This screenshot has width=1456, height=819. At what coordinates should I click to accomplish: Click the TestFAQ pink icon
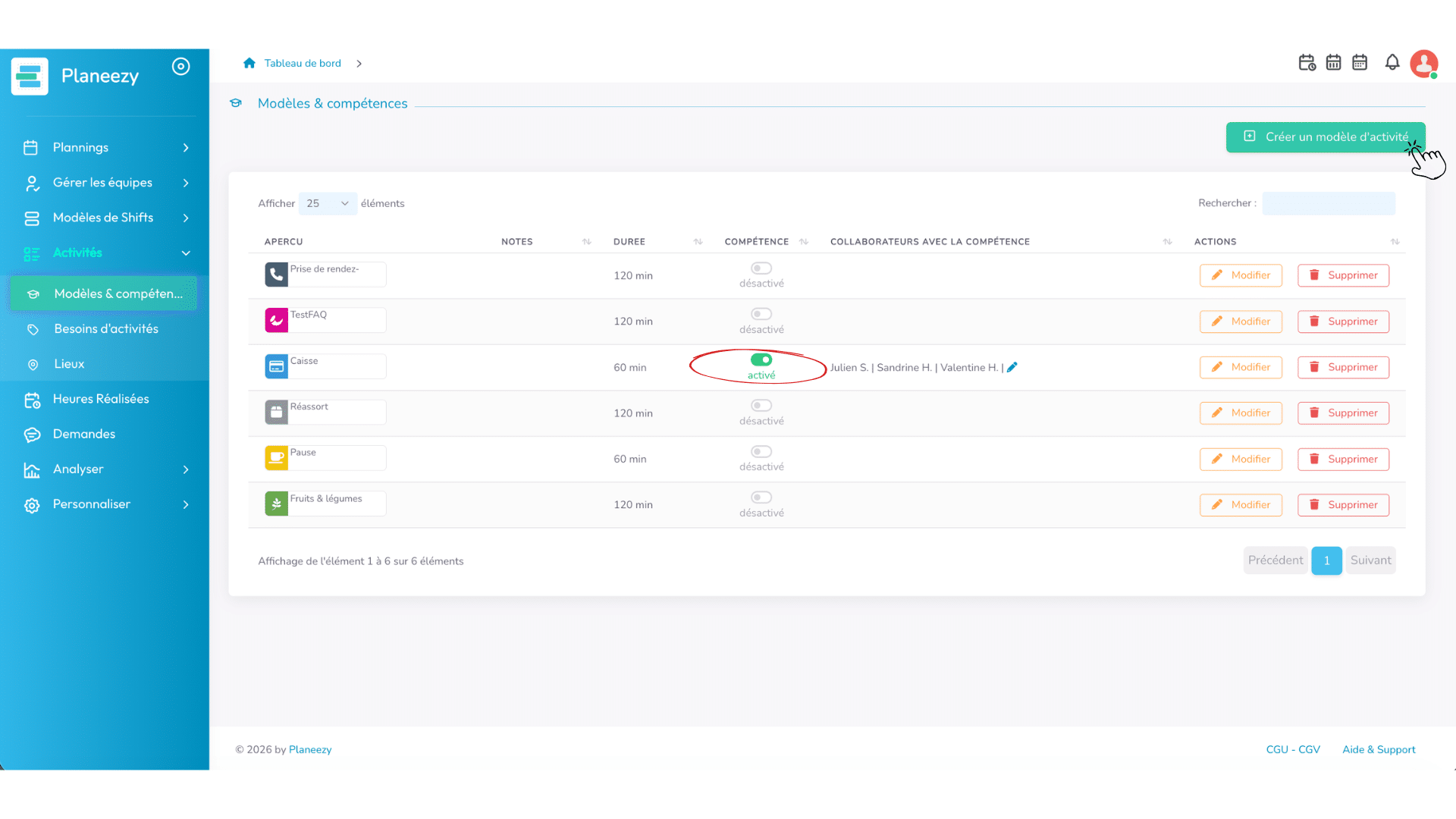(x=276, y=320)
